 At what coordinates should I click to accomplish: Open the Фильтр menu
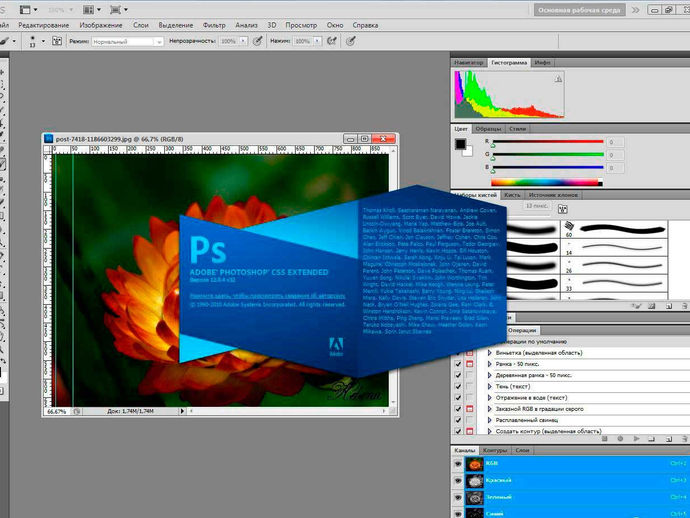click(x=214, y=25)
